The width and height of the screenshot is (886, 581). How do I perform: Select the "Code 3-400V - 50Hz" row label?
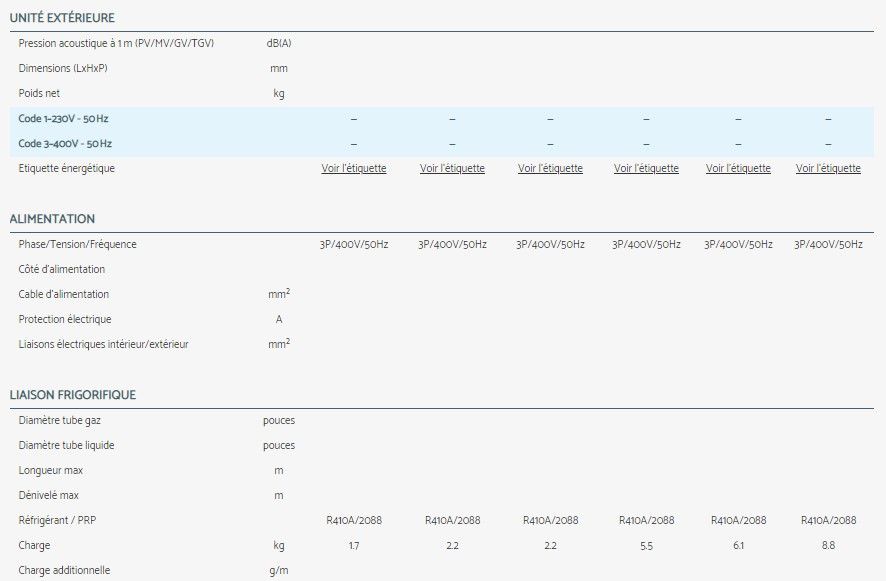65,144
